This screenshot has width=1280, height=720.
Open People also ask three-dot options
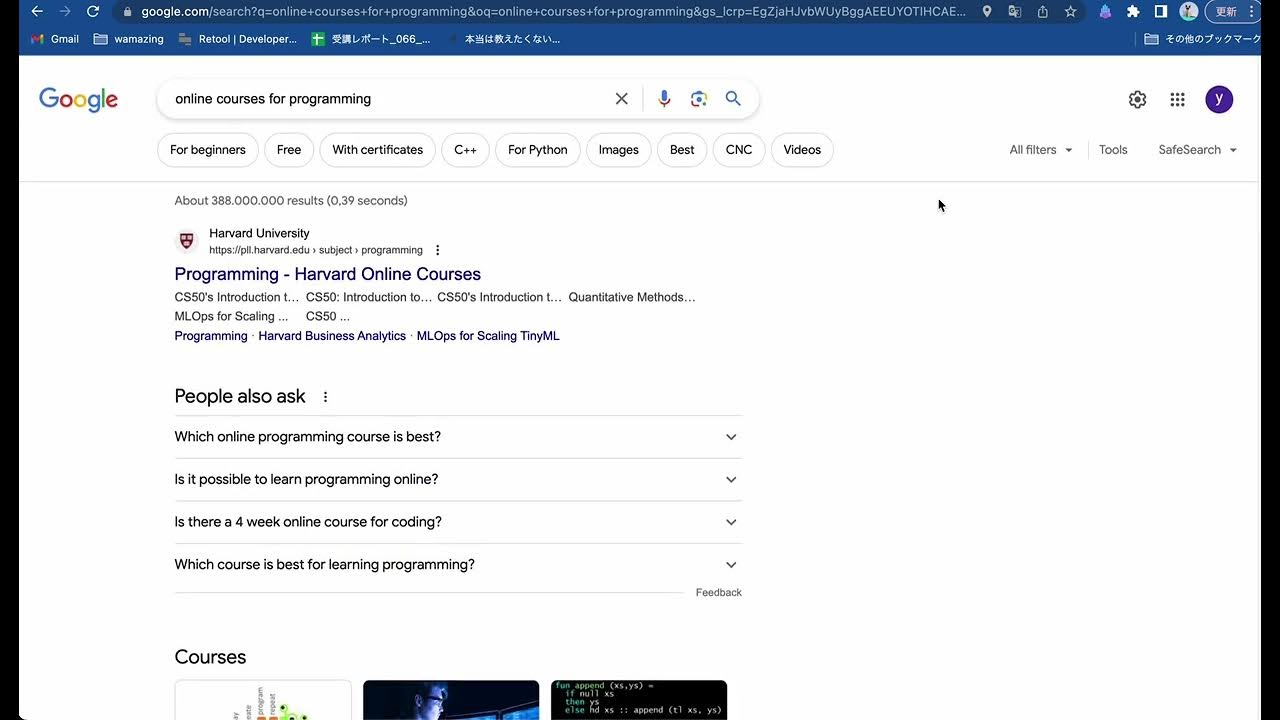point(325,397)
